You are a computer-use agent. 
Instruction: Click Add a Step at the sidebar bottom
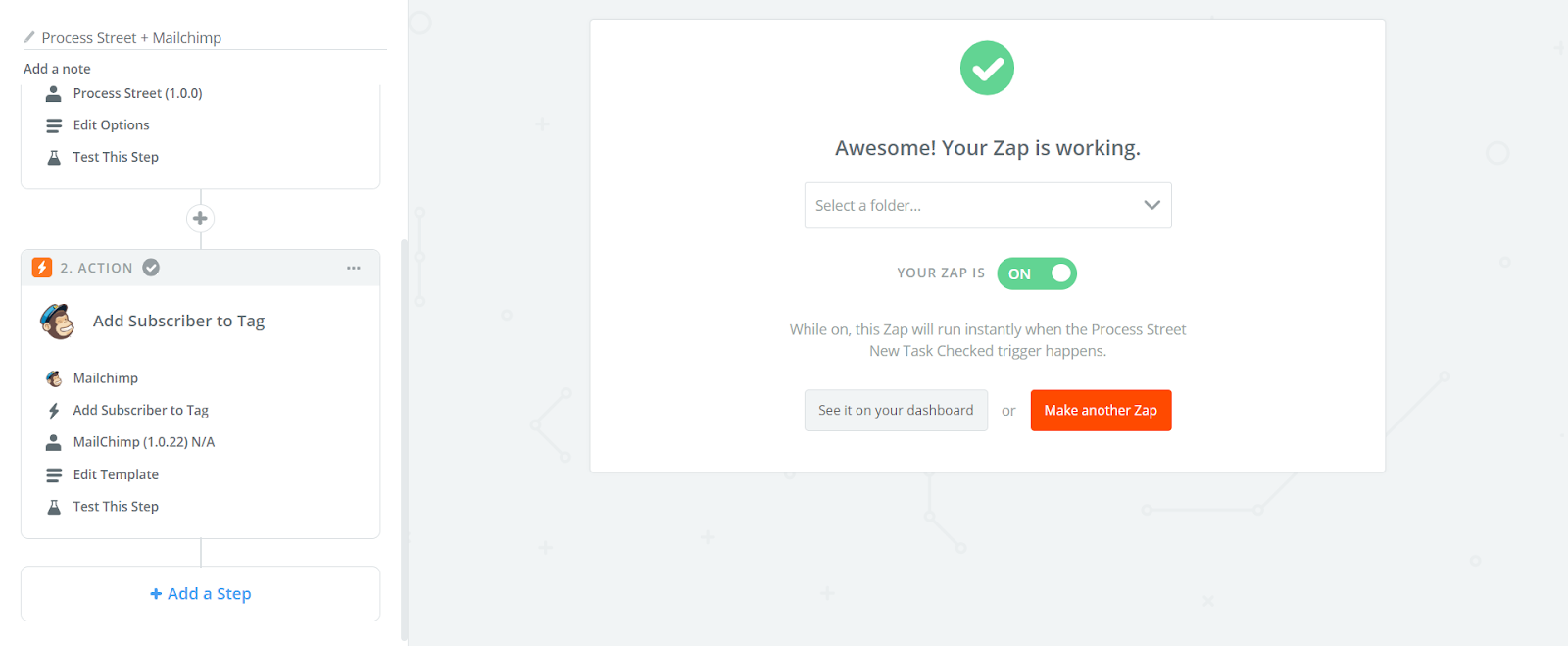[x=200, y=593]
